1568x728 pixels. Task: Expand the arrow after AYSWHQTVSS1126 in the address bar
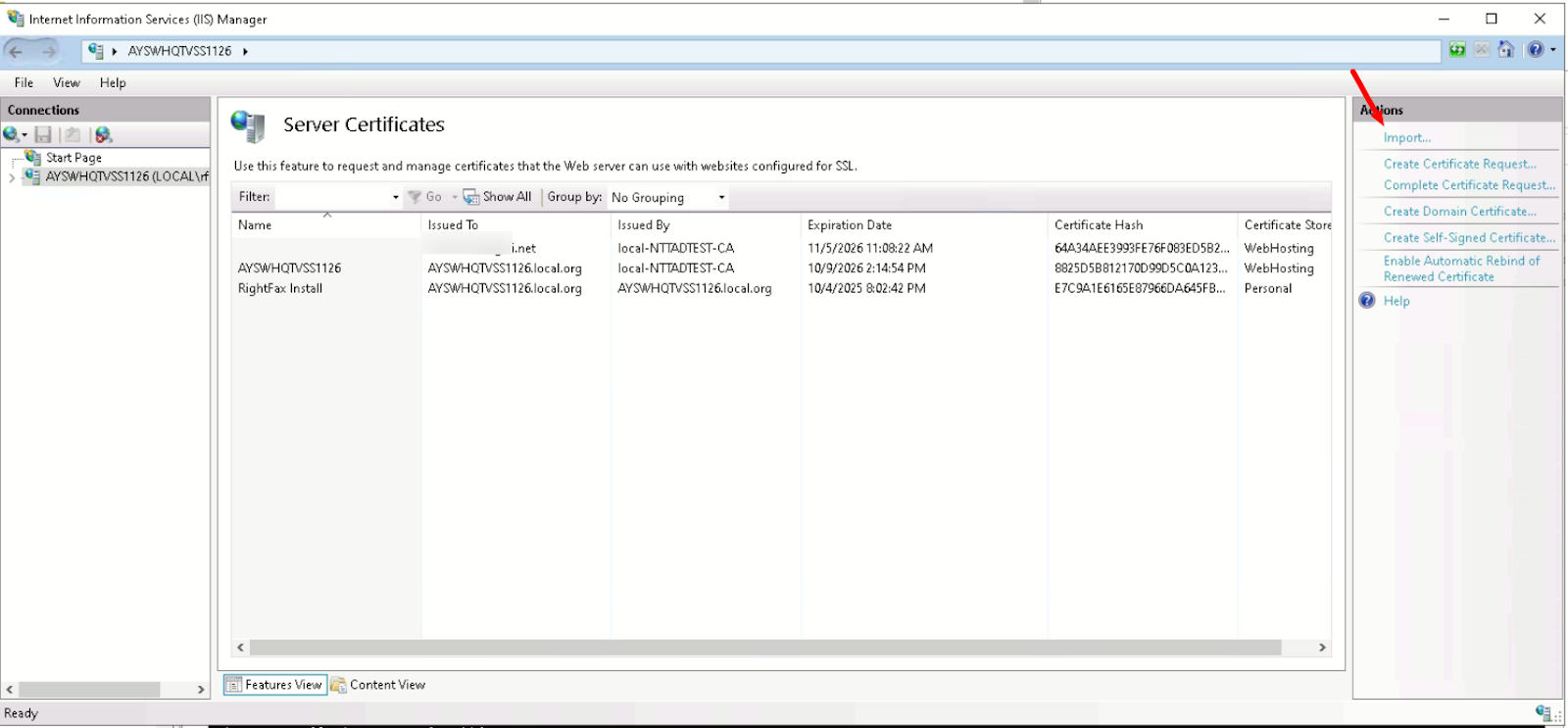[x=245, y=51]
